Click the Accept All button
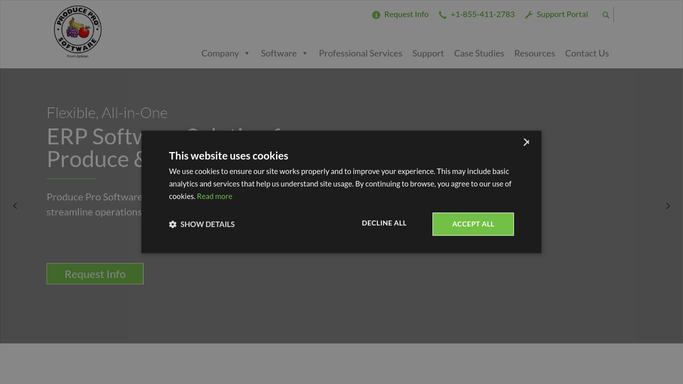 click(x=473, y=224)
